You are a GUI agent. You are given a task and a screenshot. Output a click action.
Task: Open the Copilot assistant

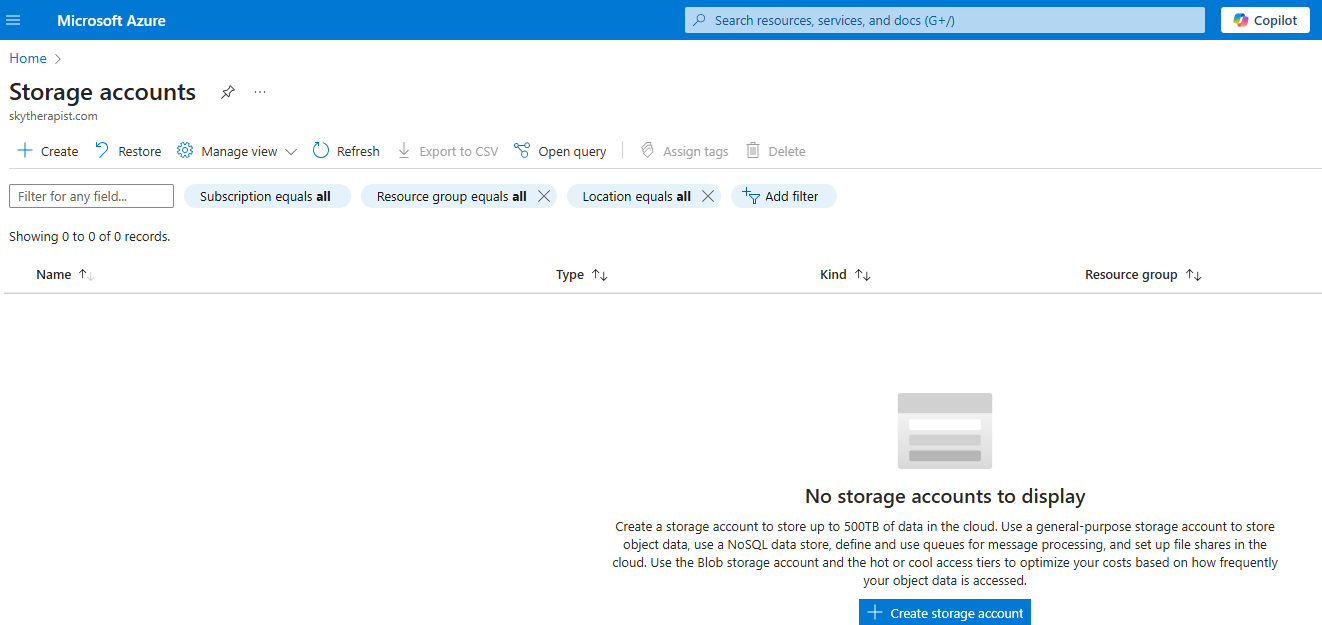[x=1265, y=20]
